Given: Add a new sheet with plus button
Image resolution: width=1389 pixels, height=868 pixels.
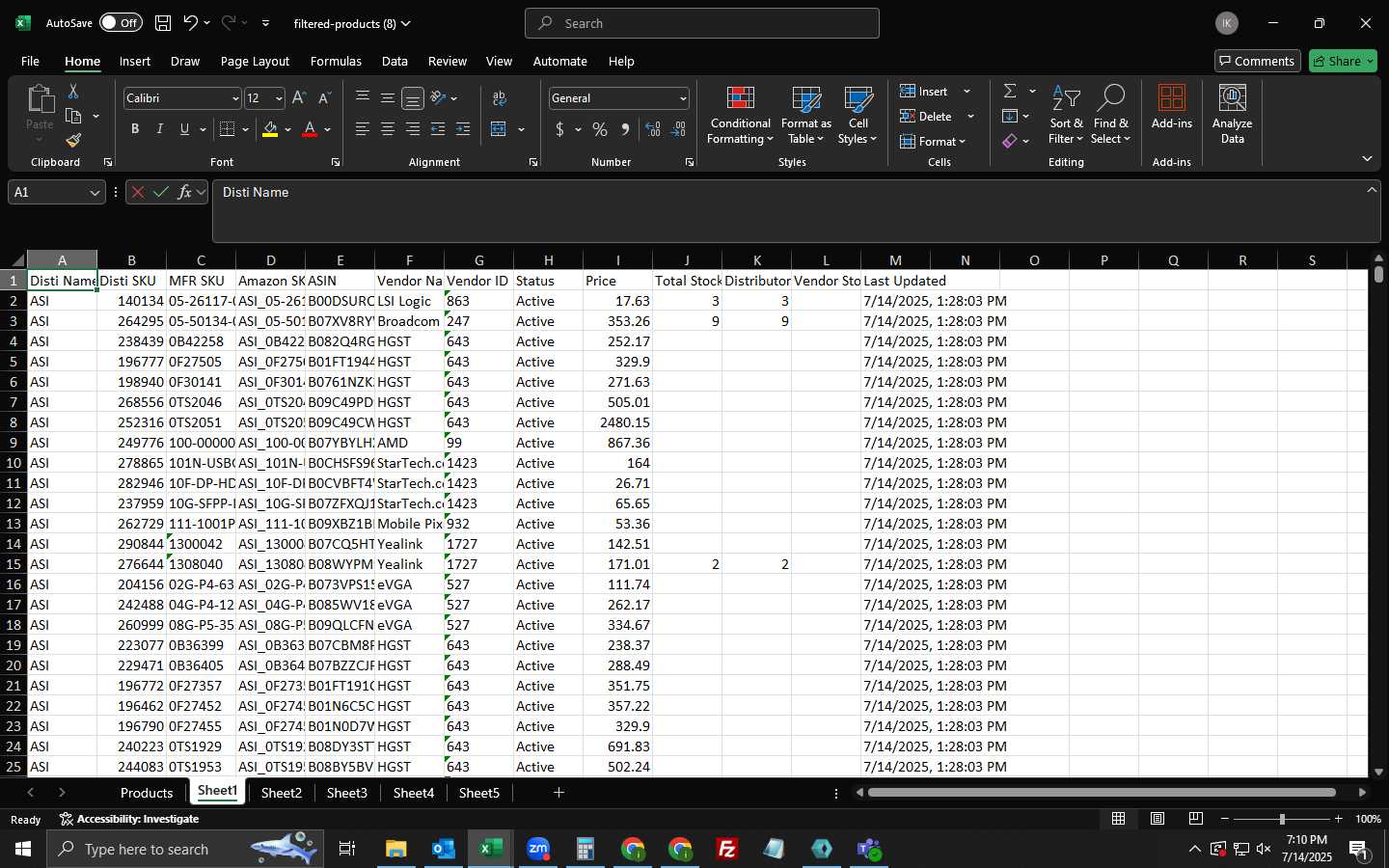Looking at the screenshot, I should point(558,793).
